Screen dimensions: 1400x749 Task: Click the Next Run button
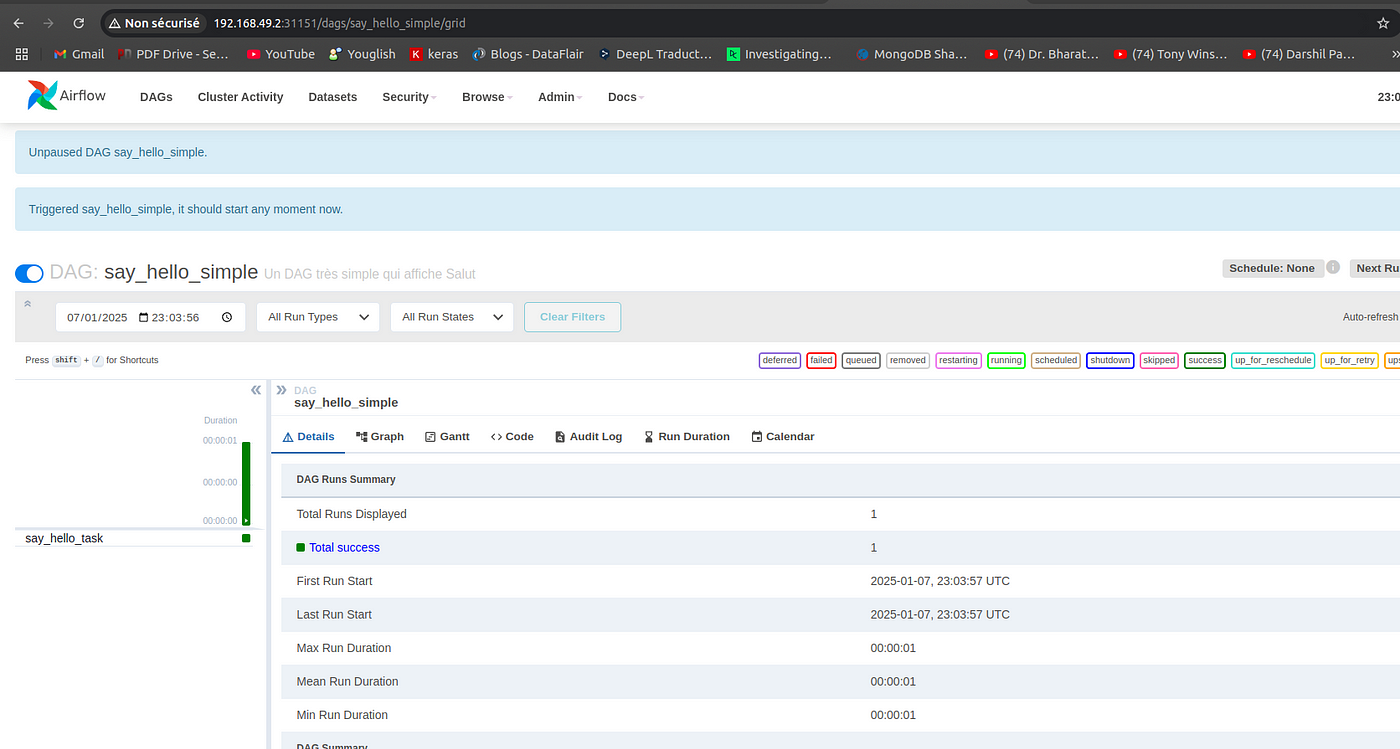click(1375, 268)
